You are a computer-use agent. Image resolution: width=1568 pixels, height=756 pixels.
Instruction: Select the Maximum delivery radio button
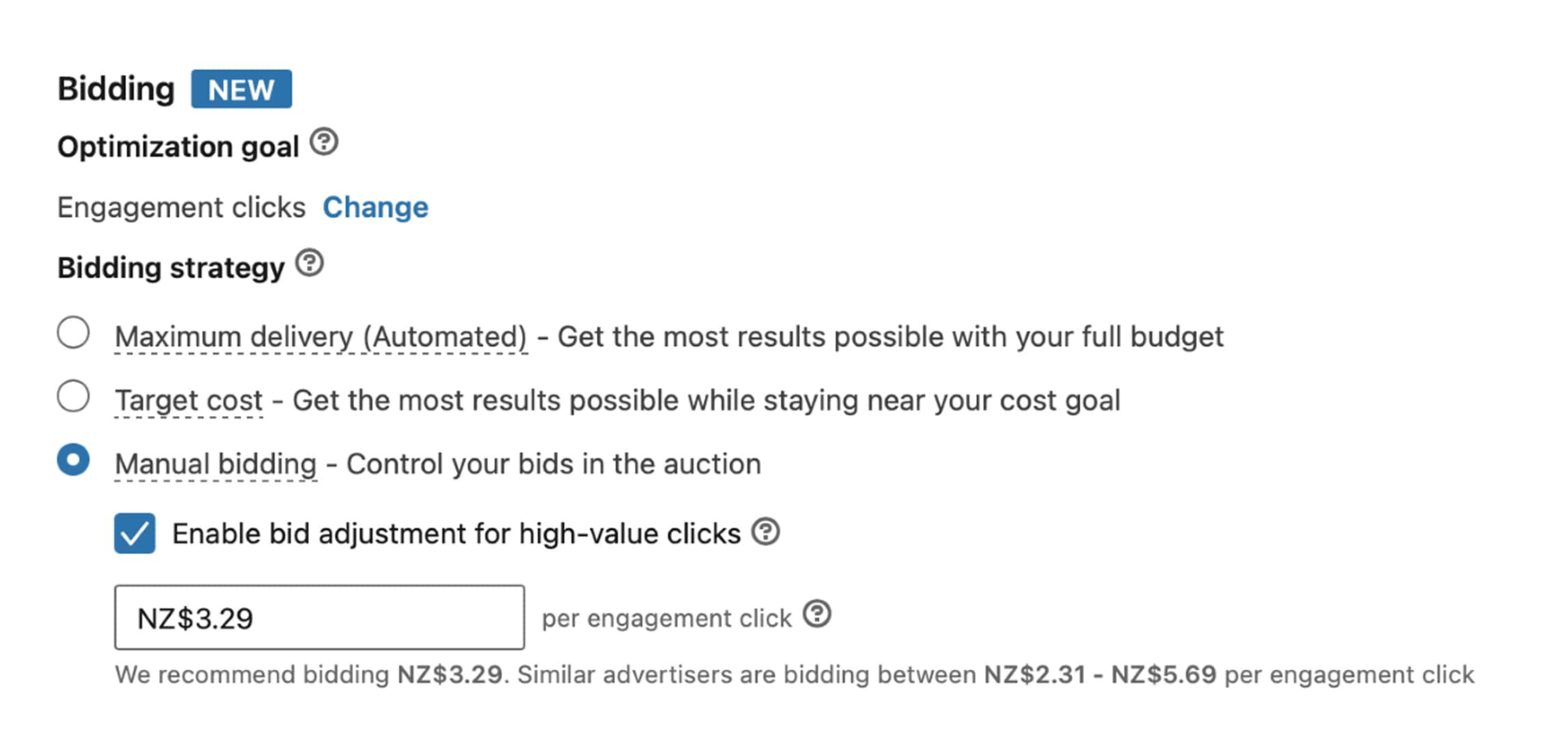73,333
